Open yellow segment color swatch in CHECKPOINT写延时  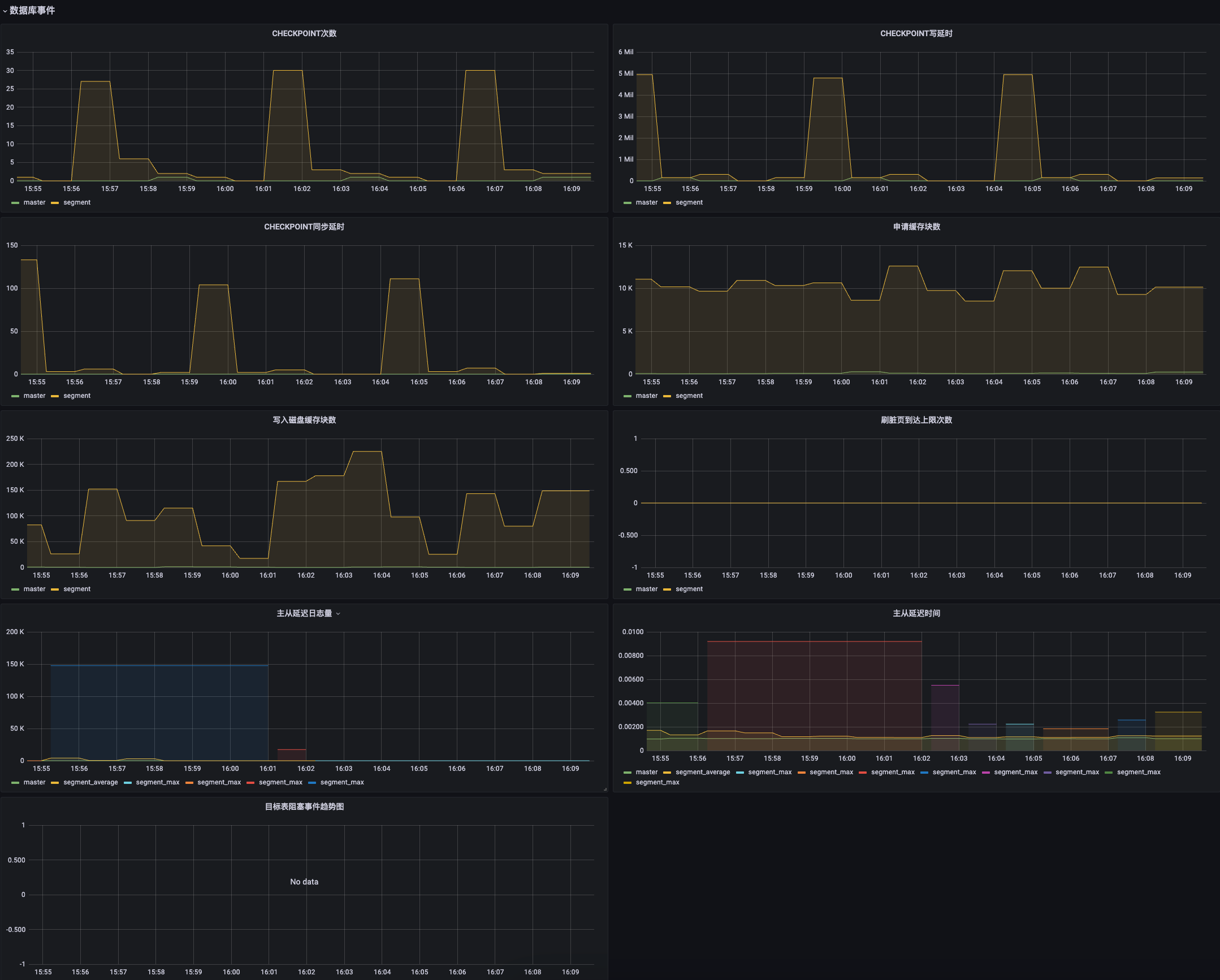click(x=667, y=202)
